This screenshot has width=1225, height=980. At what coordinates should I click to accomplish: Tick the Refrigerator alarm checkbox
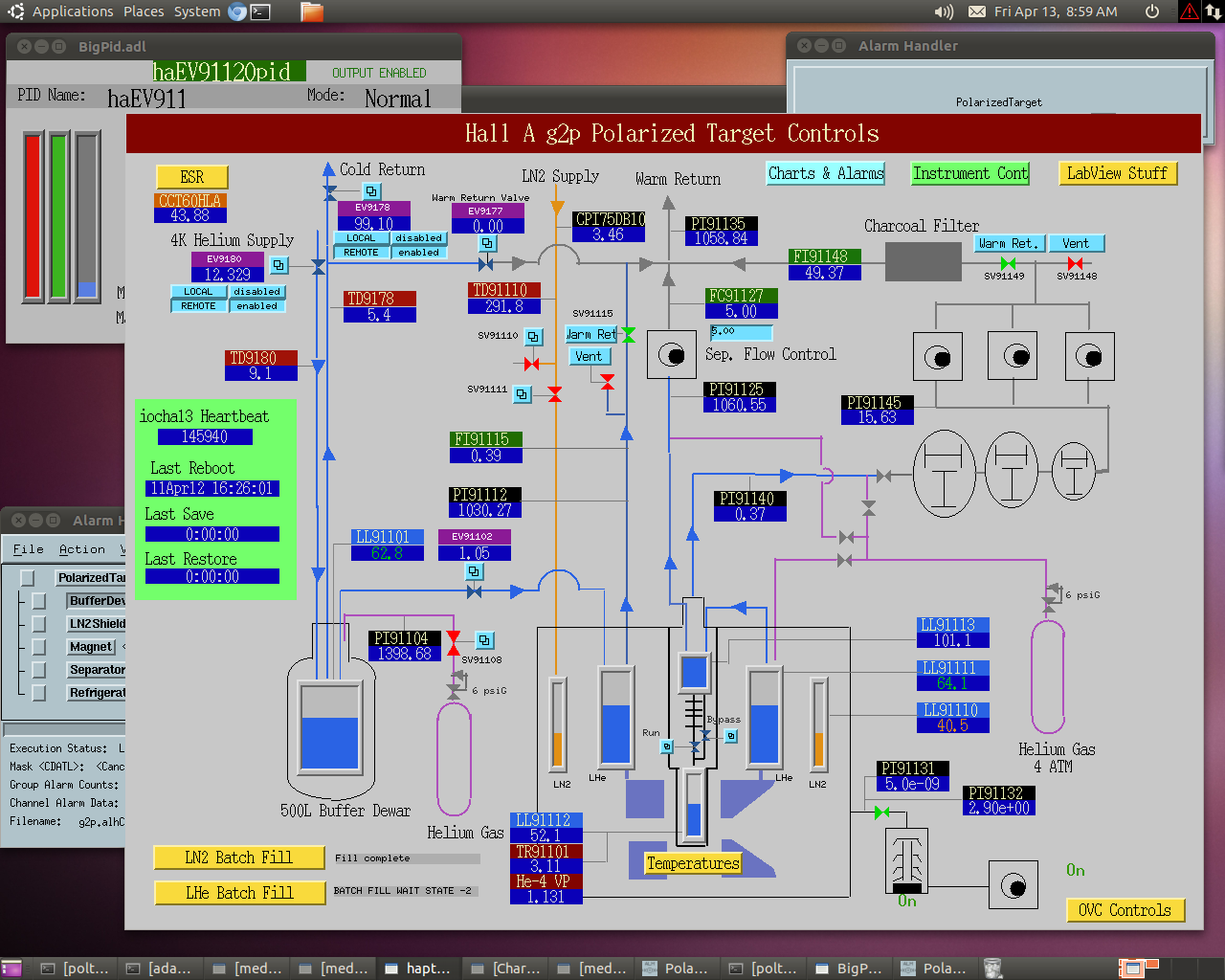tap(38, 693)
